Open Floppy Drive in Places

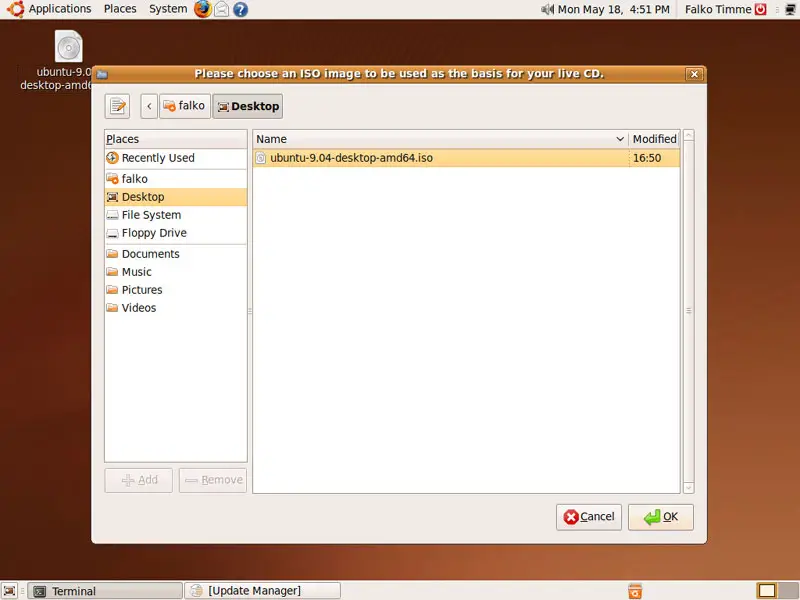point(176,233)
